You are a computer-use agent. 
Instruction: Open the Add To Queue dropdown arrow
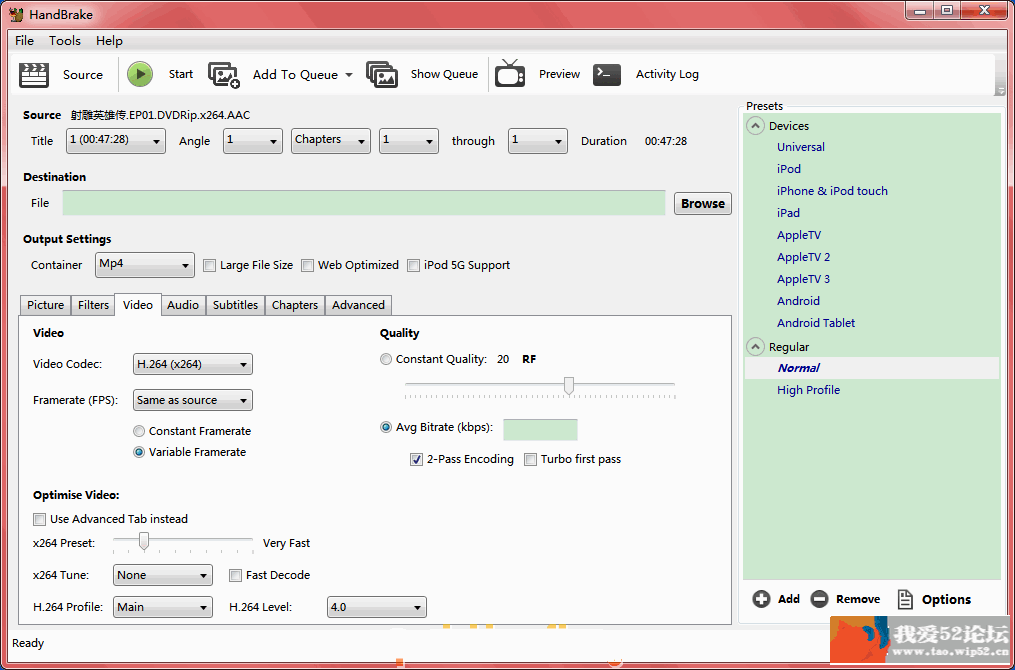tap(348, 75)
